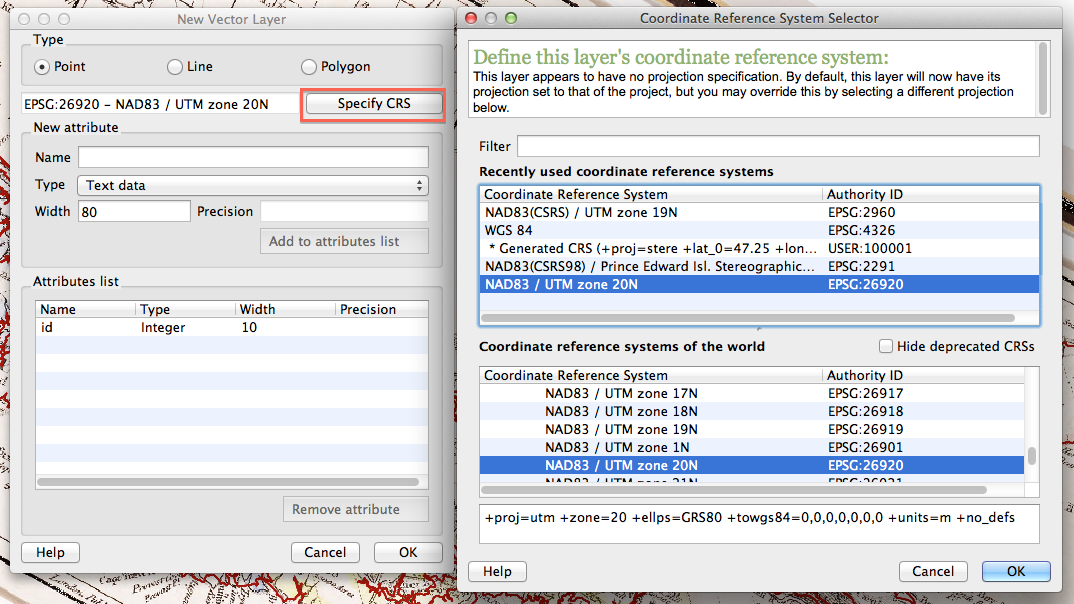Click the new attribute Name field
This screenshot has width=1074, height=604.
pos(252,157)
